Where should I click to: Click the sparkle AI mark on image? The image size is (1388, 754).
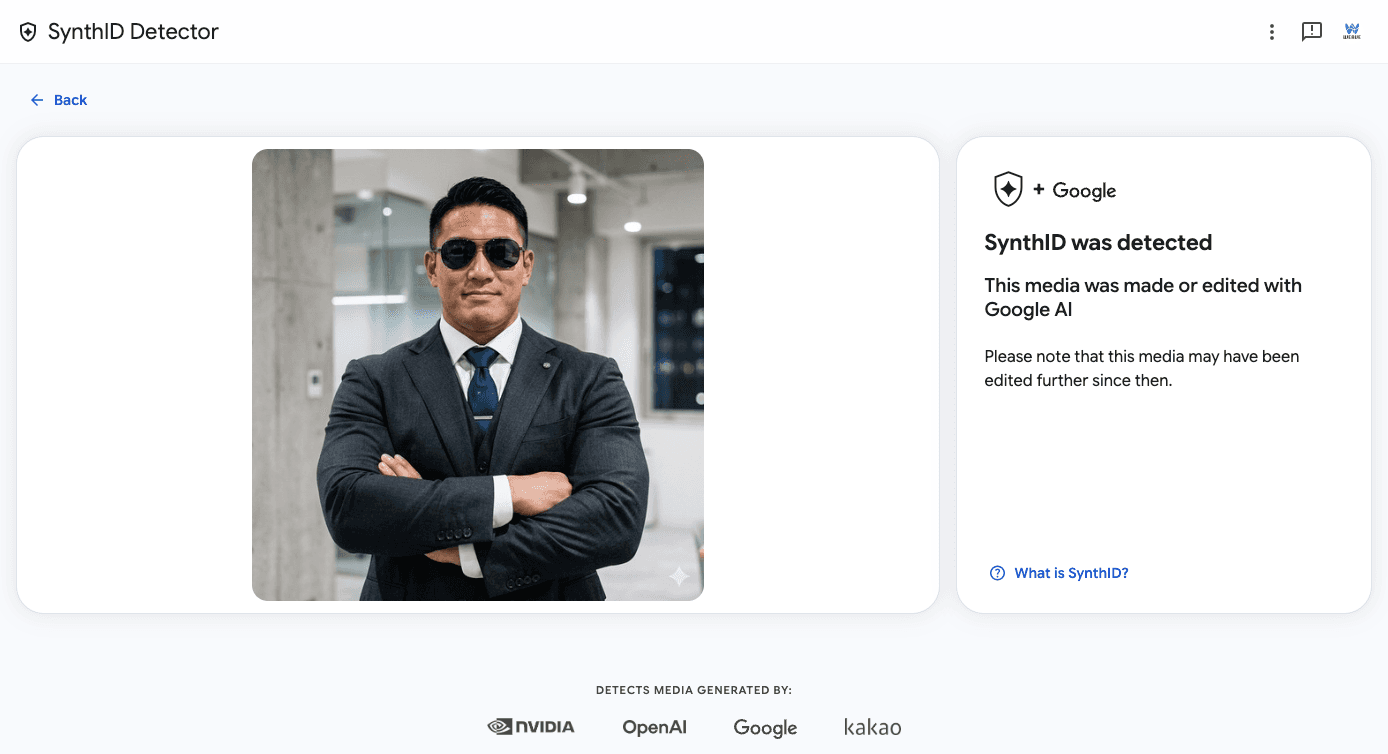679,576
